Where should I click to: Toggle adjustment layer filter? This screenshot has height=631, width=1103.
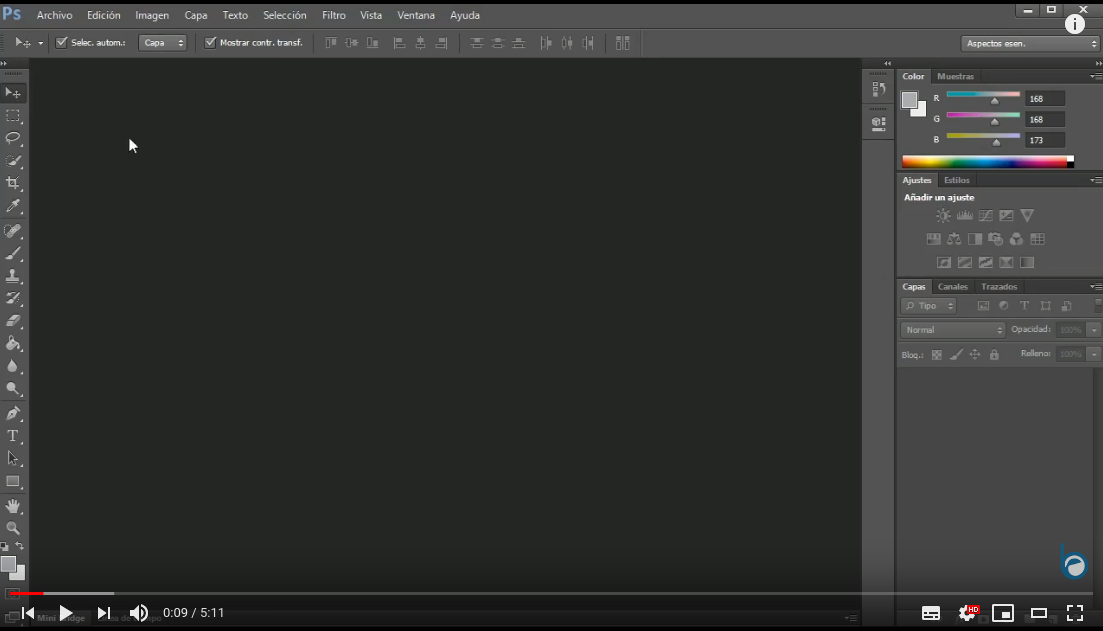(1004, 306)
